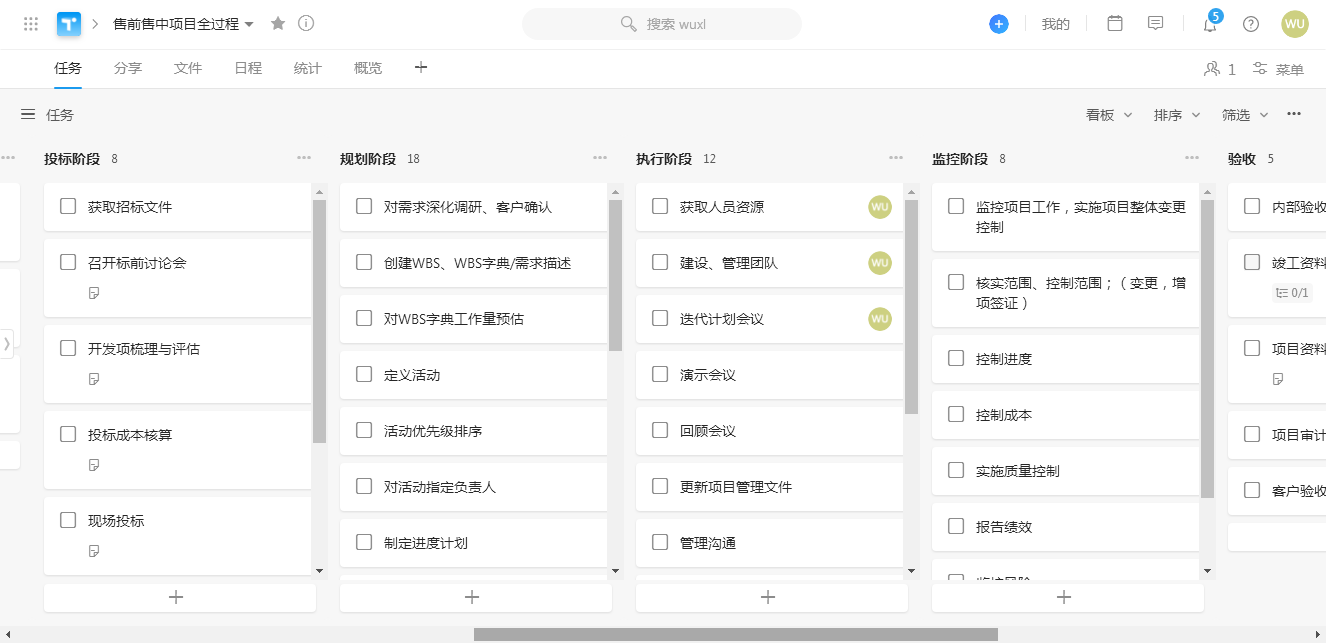Add a task to 执行阶段 column
Image resolution: width=1326 pixels, height=643 pixels.
coord(772,597)
